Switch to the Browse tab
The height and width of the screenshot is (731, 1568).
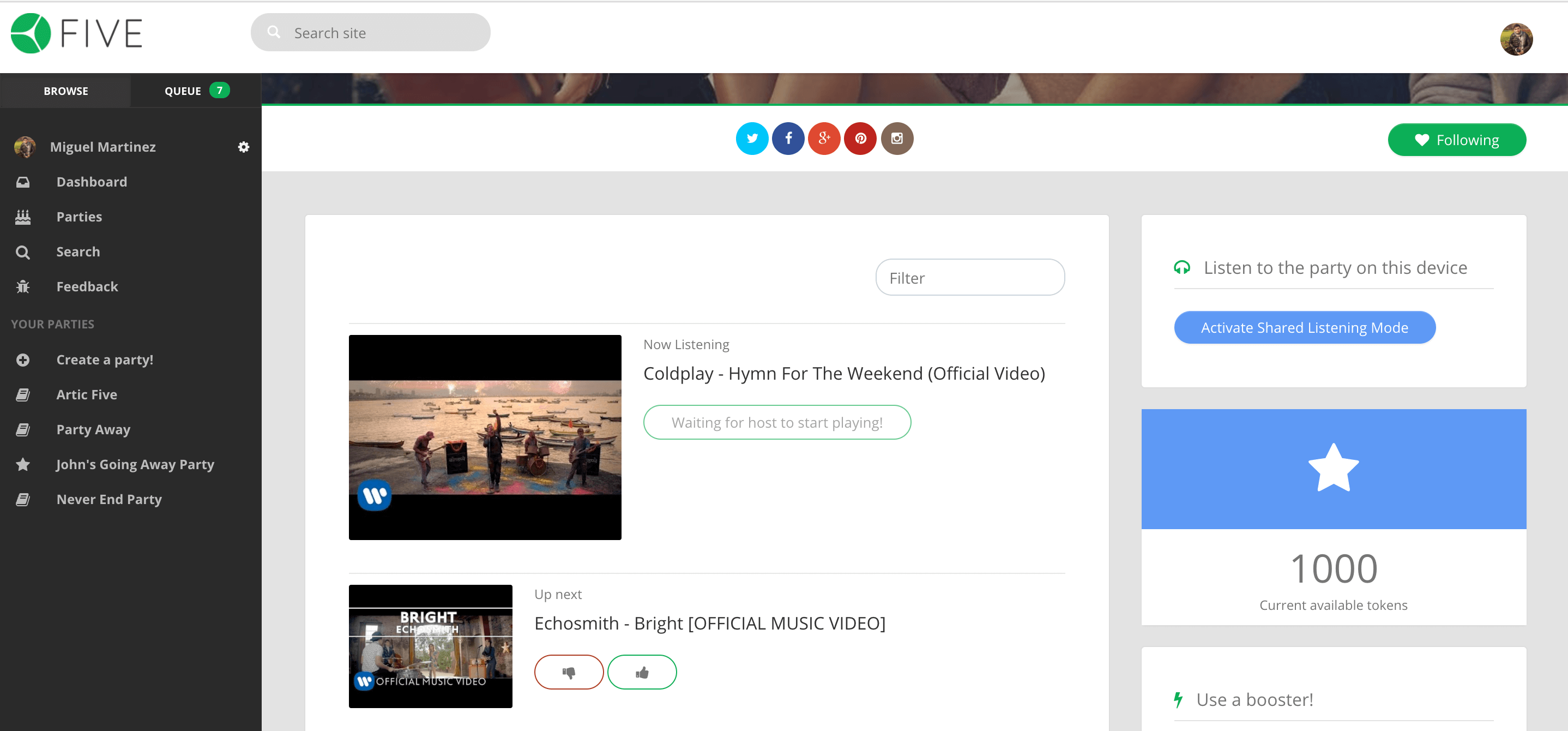pos(66,91)
